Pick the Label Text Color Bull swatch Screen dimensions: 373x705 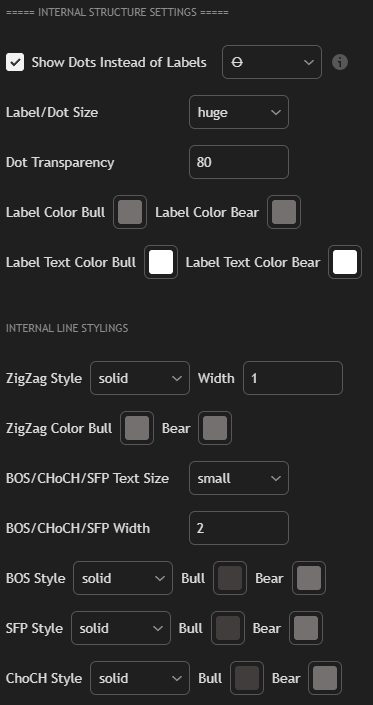[x=161, y=262]
